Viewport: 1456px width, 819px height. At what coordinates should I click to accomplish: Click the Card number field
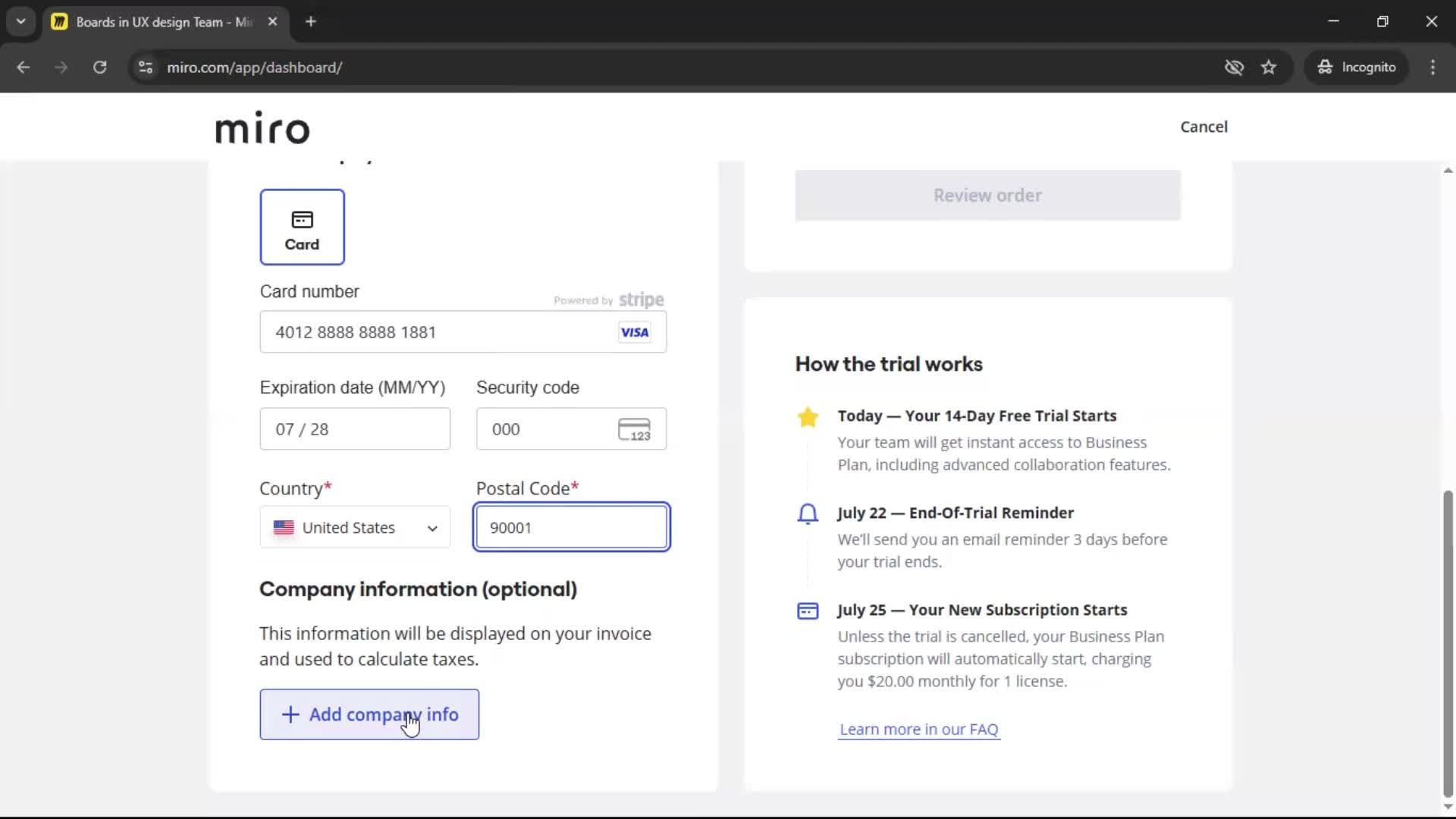pyautogui.click(x=463, y=332)
